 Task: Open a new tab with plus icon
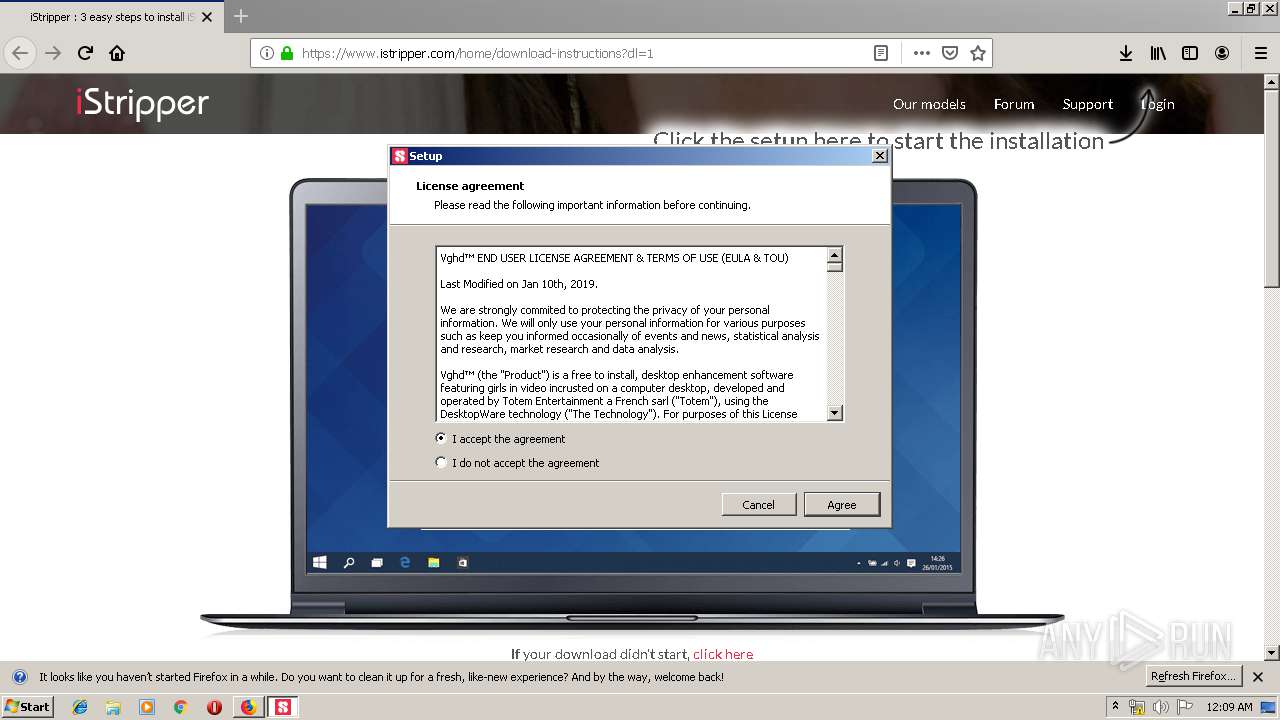click(x=241, y=16)
